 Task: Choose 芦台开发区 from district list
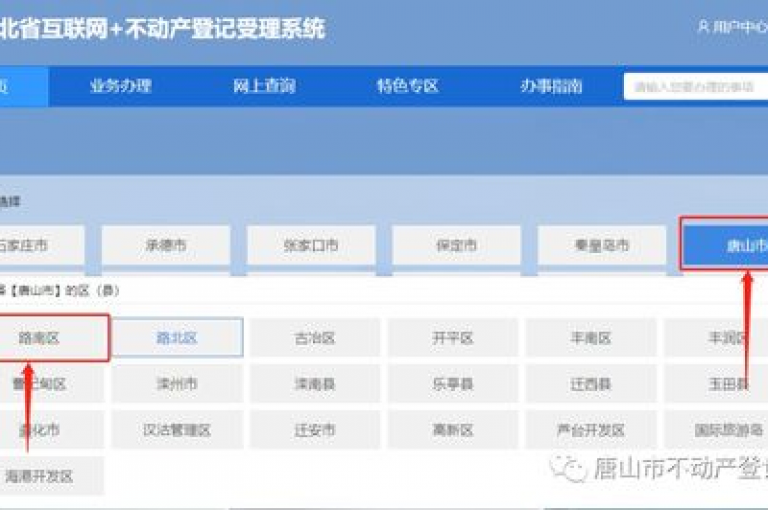point(591,430)
